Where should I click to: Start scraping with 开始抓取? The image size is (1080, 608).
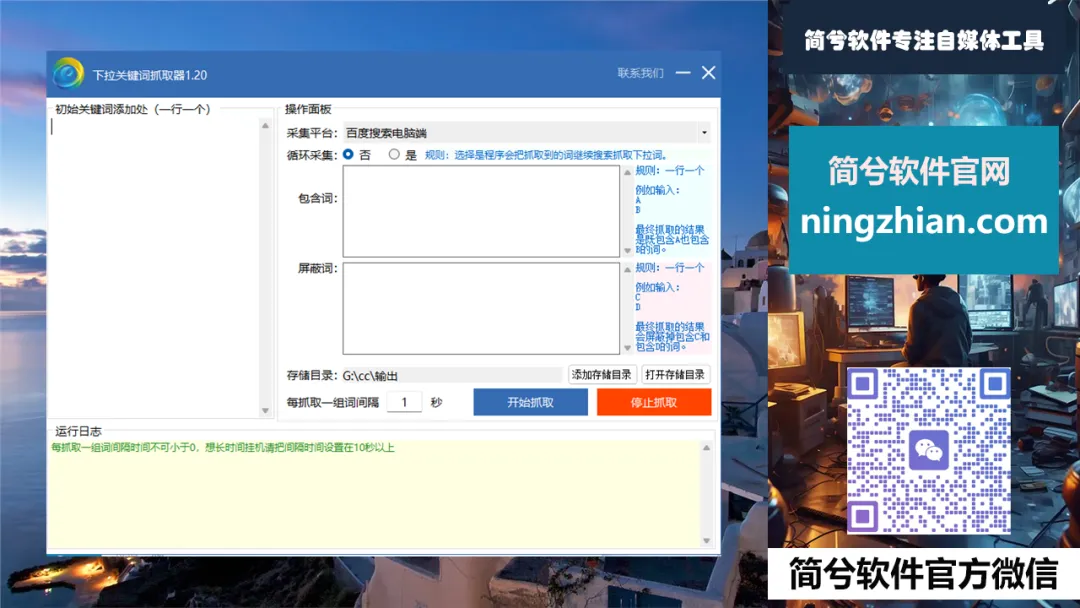[530, 402]
